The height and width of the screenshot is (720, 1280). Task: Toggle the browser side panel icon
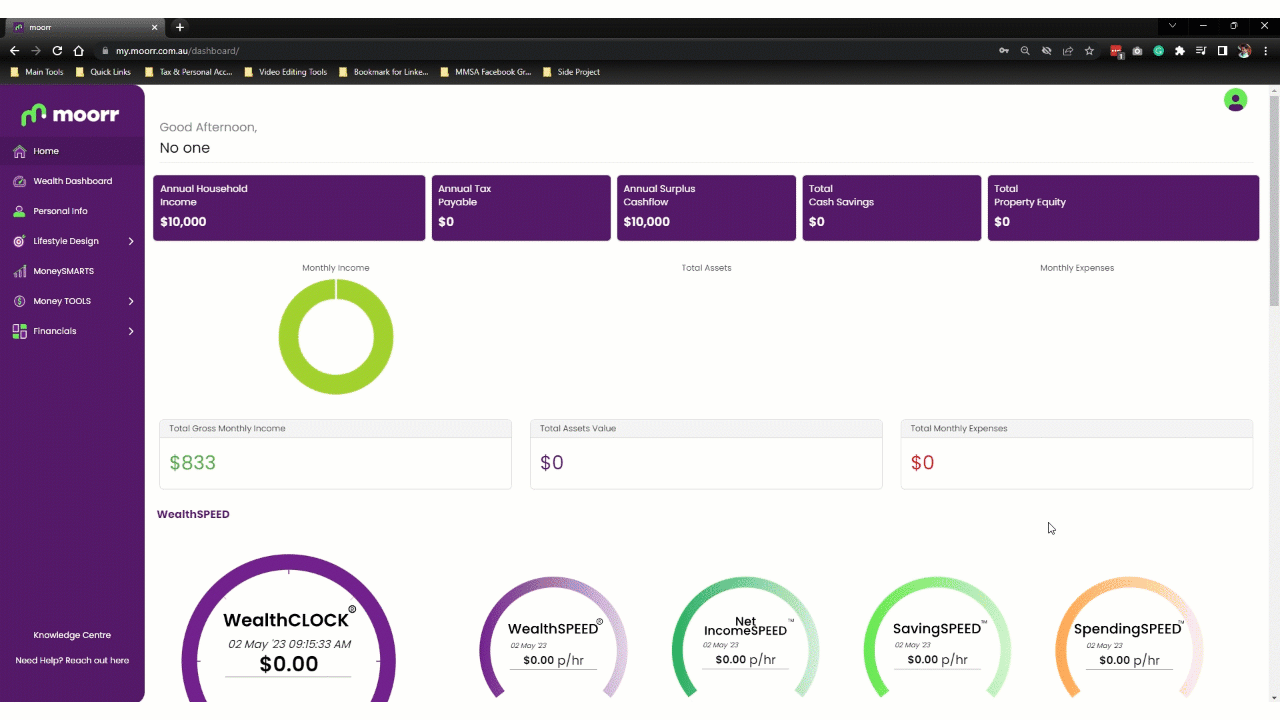point(1222,50)
